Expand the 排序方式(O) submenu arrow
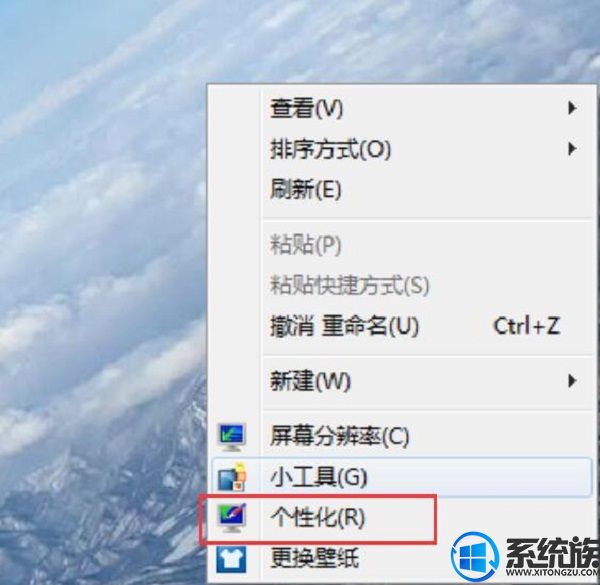This screenshot has height=585, width=600. pos(572,149)
